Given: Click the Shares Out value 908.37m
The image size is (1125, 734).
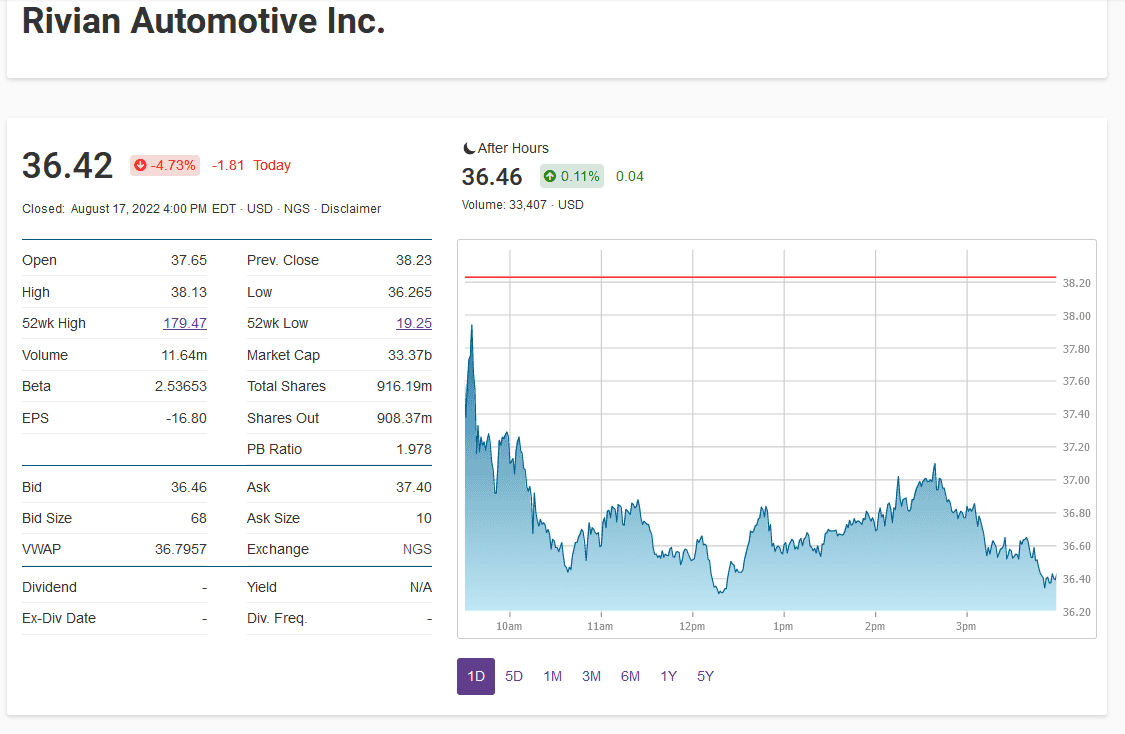Looking at the screenshot, I should [x=405, y=418].
